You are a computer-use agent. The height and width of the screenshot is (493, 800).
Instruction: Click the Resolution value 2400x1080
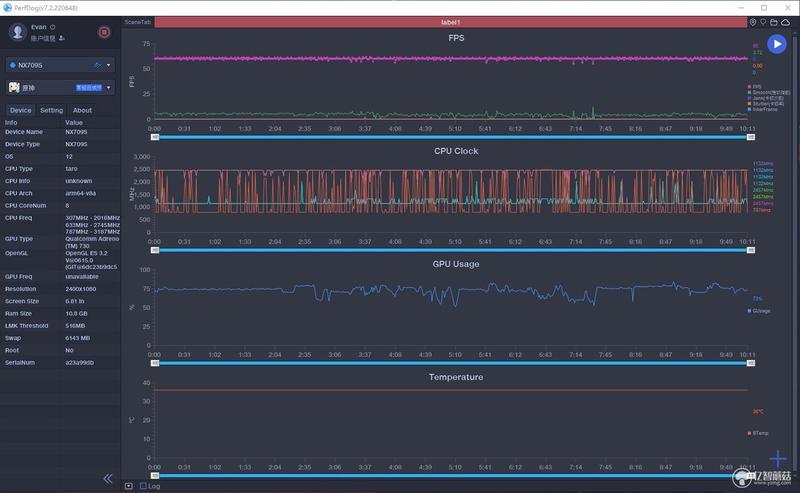[80, 289]
